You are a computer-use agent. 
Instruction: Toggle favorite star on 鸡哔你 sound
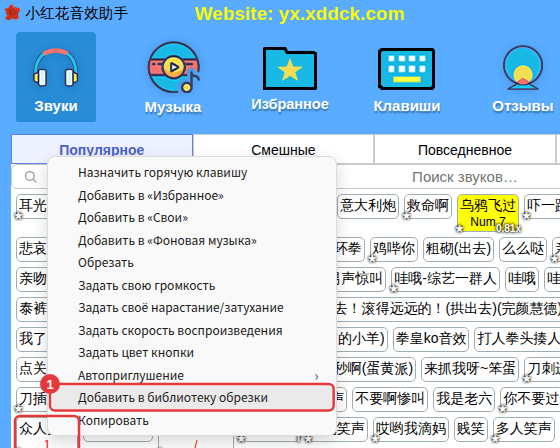[372, 259]
